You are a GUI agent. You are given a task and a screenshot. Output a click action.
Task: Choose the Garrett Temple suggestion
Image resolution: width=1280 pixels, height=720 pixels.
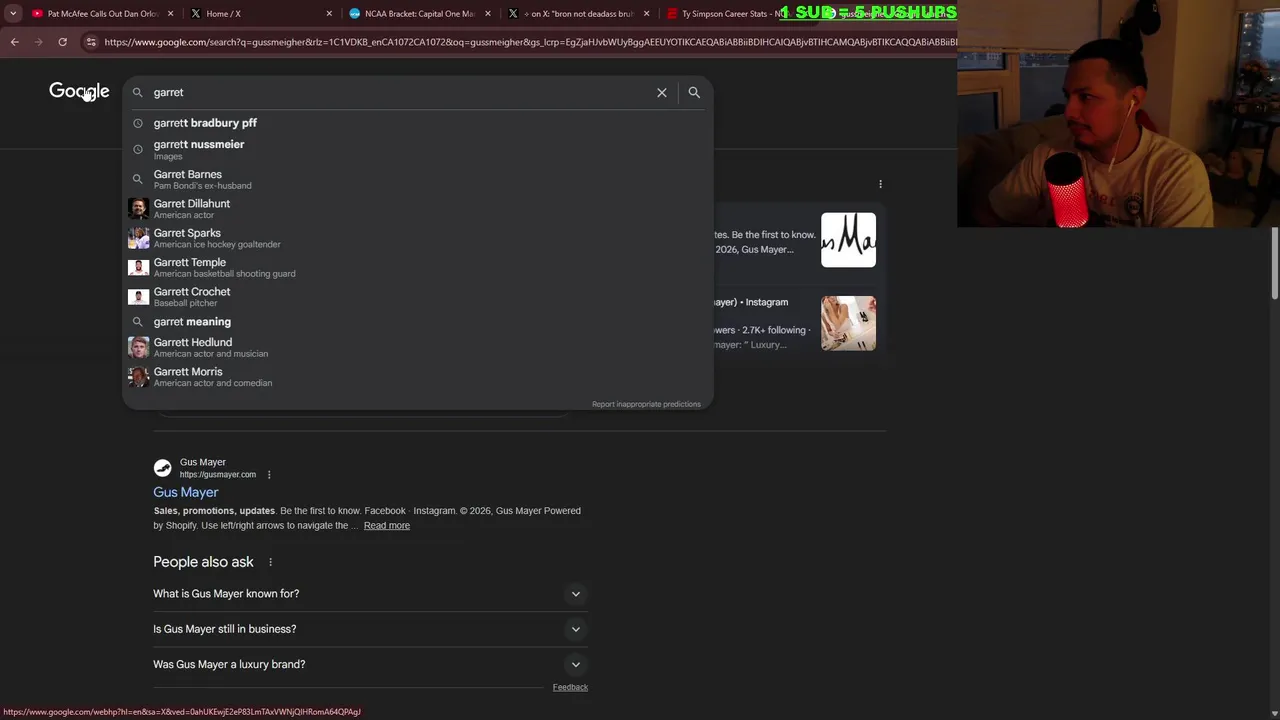pyautogui.click(x=418, y=267)
